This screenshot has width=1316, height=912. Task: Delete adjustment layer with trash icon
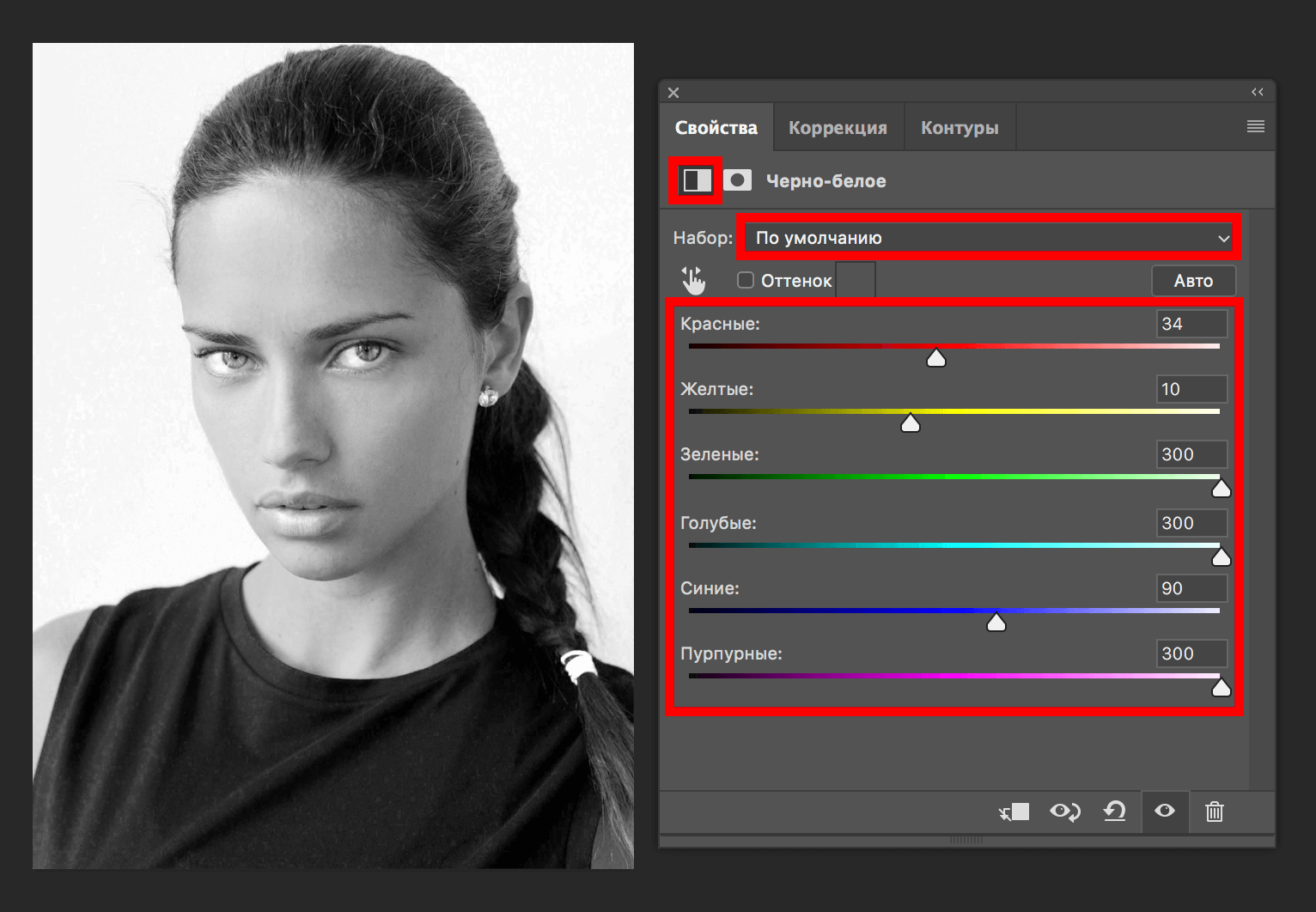coord(1214,812)
